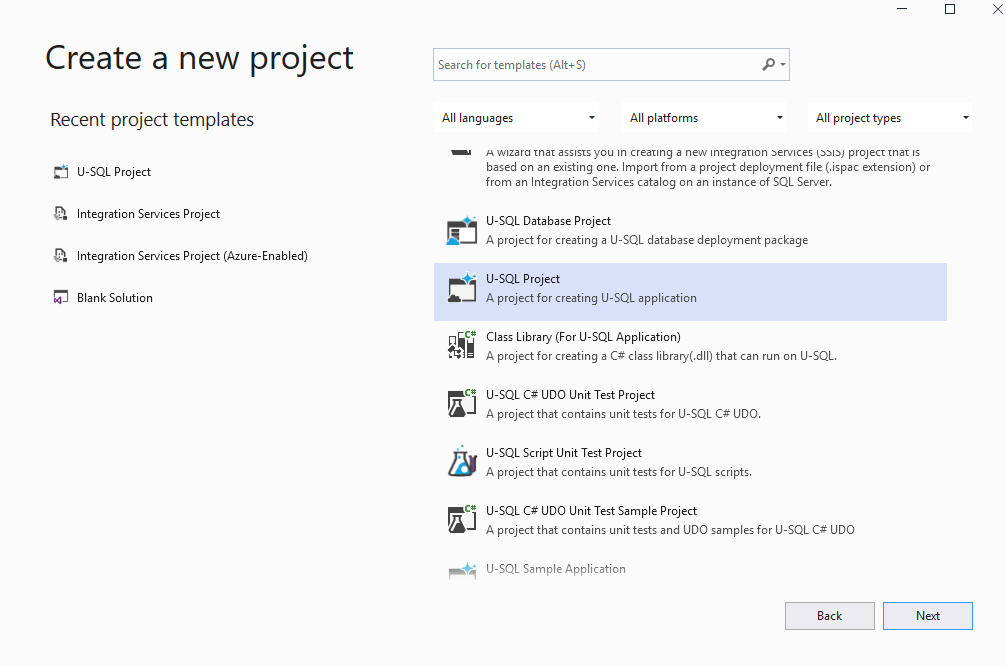
Task: Click the Class Library (For U-SQL Application) icon
Action: pos(462,346)
